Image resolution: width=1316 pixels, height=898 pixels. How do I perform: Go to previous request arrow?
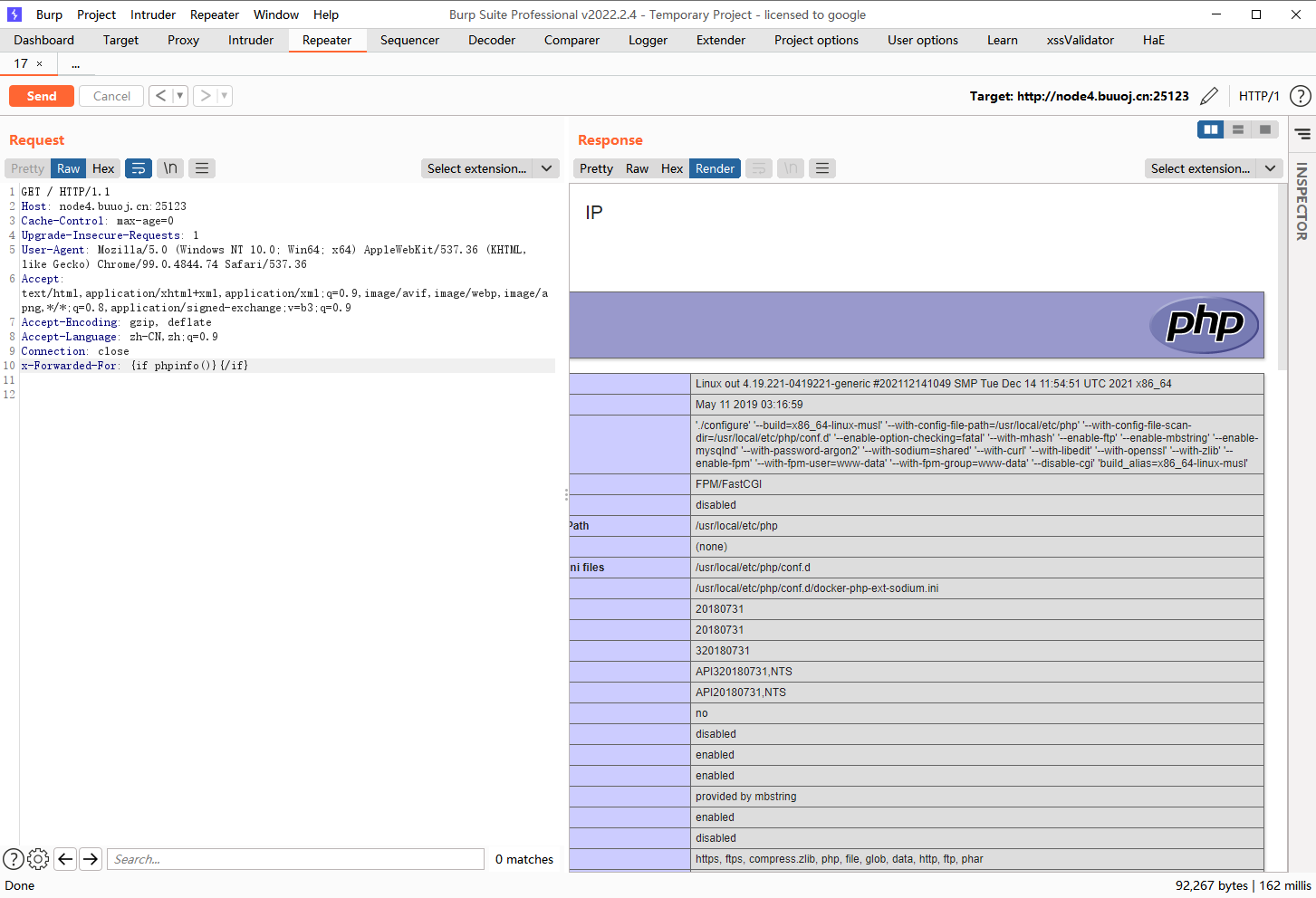pos(160,96)
